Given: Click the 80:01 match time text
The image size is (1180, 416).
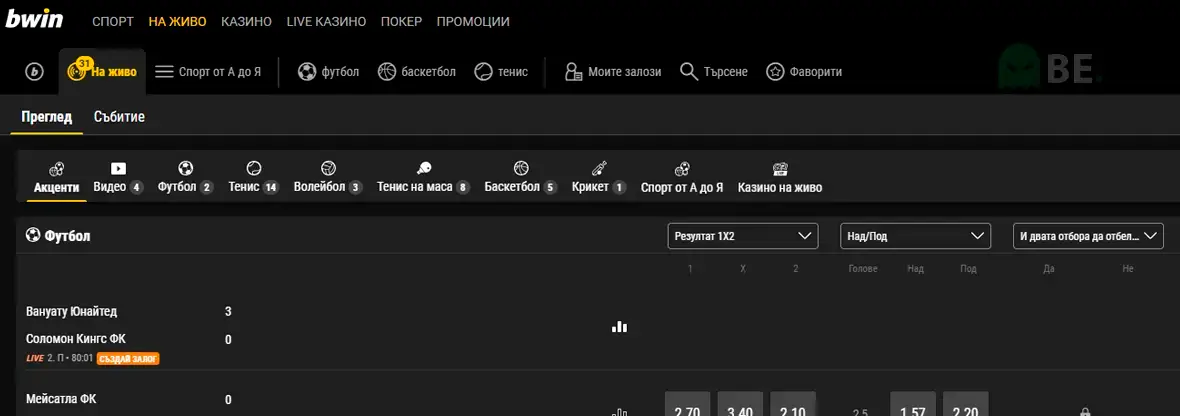Looking at the screenshot, I should (82, 359).
